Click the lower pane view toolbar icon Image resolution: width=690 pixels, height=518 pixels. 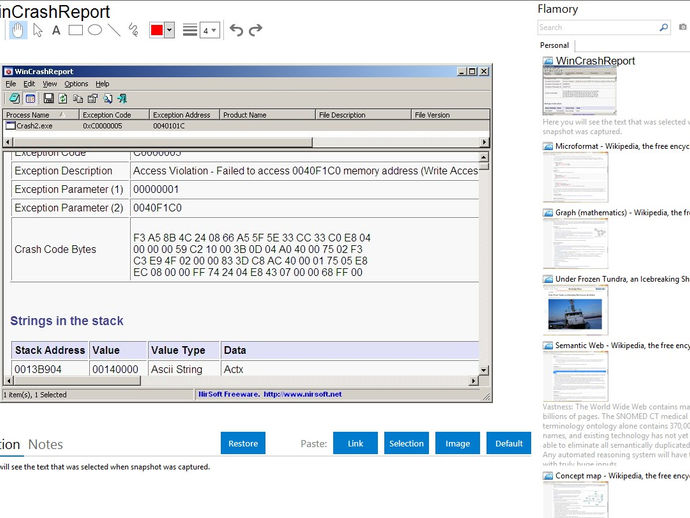point(30,99)
